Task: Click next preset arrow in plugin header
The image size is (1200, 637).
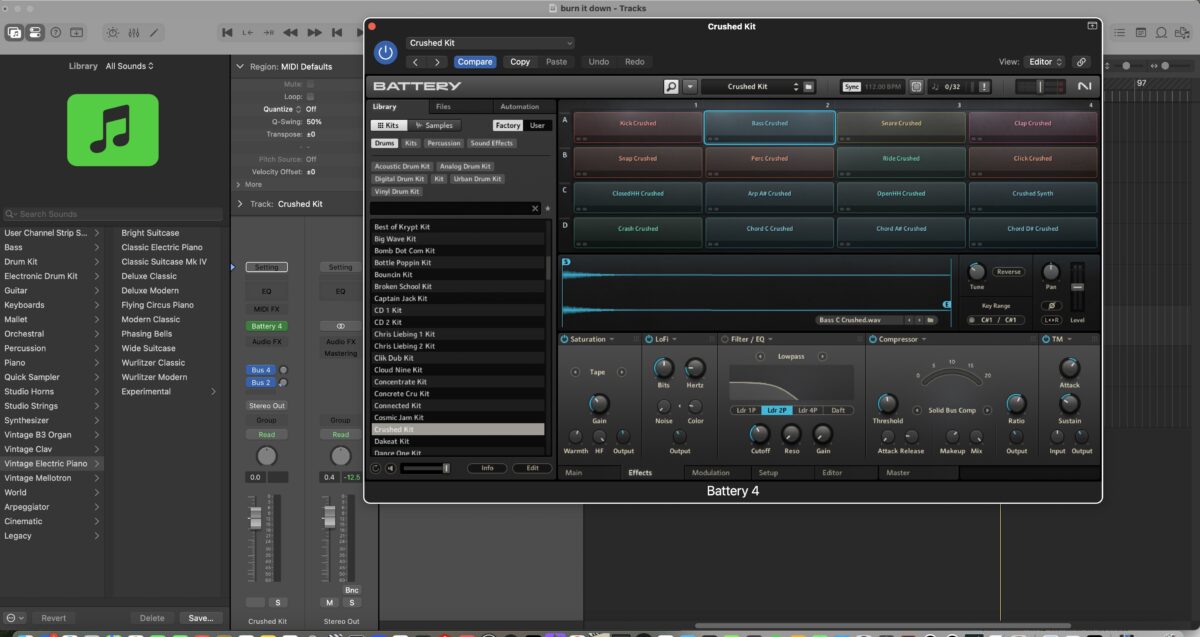Action: click(x=437, y=62)
